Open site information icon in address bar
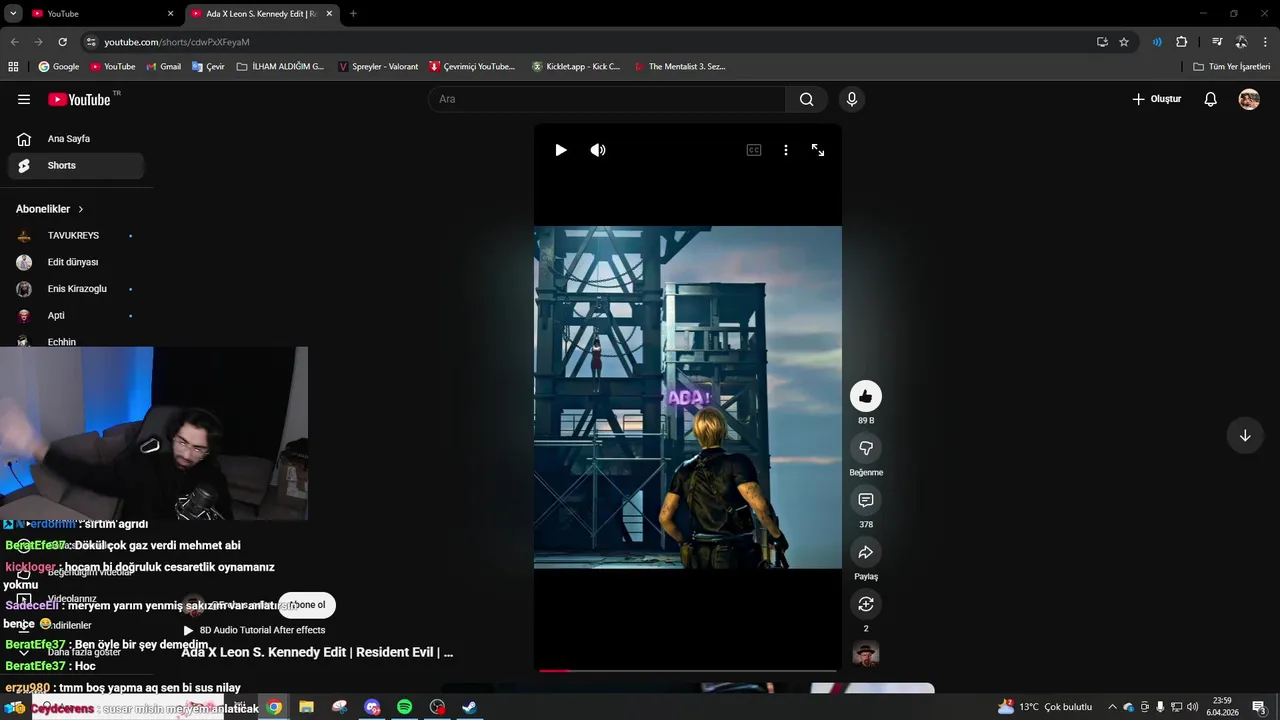Screen dimensions: 1280x720 click(91, 42)
